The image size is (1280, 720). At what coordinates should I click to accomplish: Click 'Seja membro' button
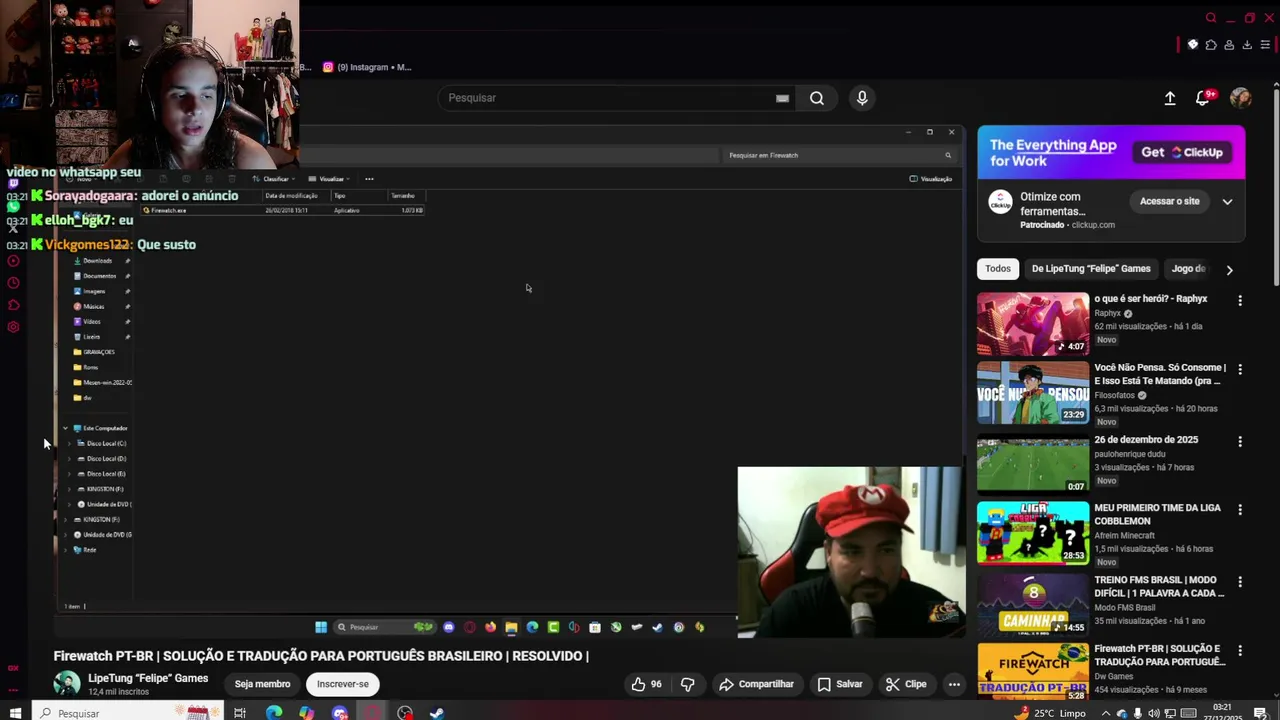click(x=262, y=684)
